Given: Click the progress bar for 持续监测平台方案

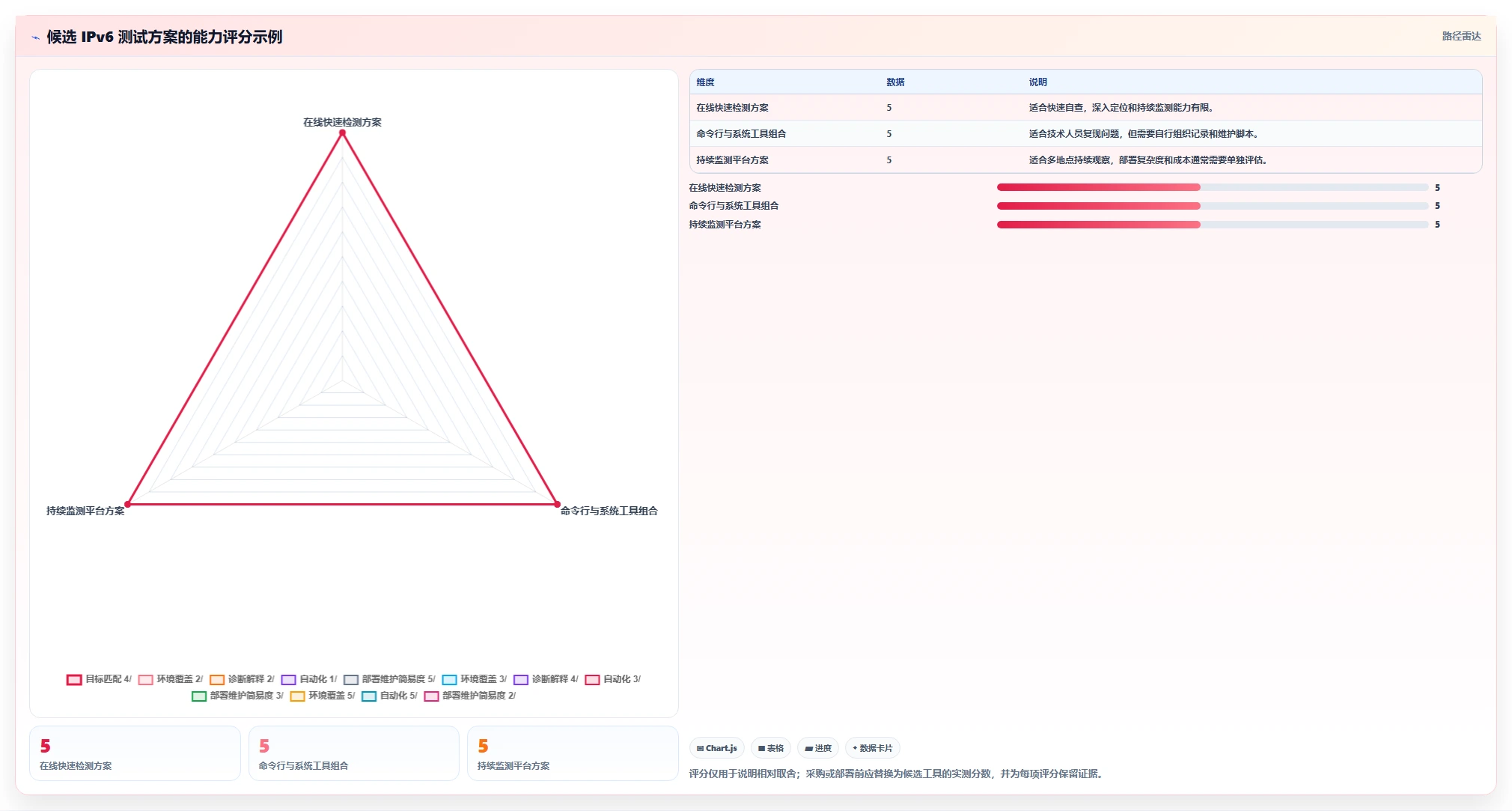Looking at the screenshot, I should tap(1213, 225).
